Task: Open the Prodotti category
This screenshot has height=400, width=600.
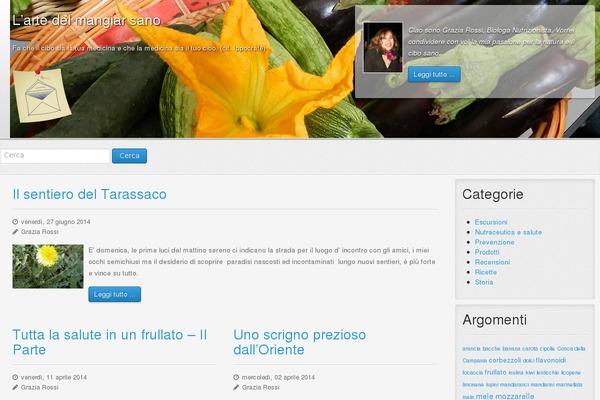Action: coord(487,252)
